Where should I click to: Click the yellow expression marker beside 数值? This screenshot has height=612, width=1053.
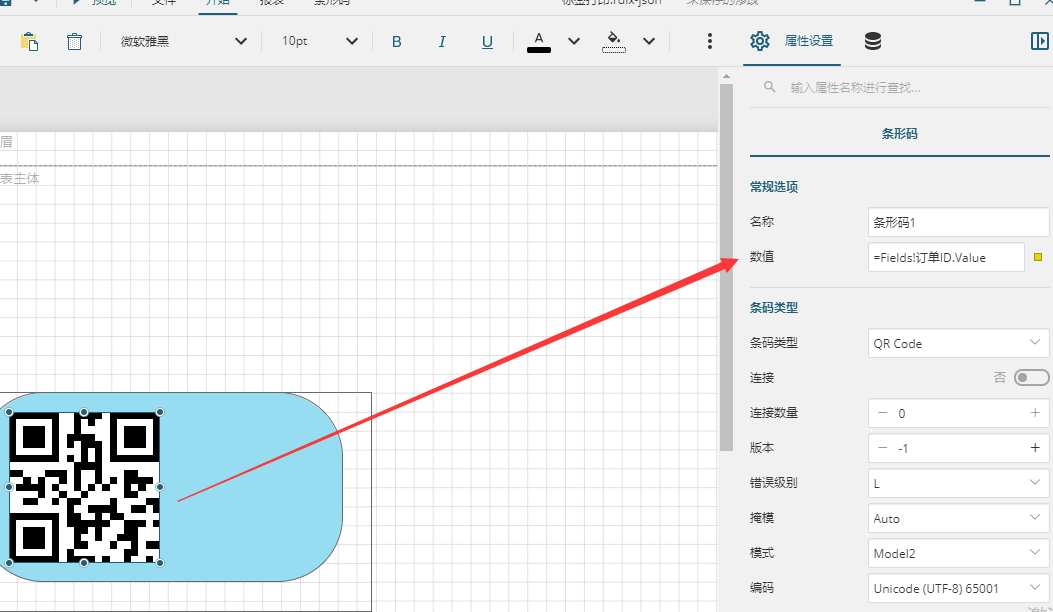[1038, 257]
